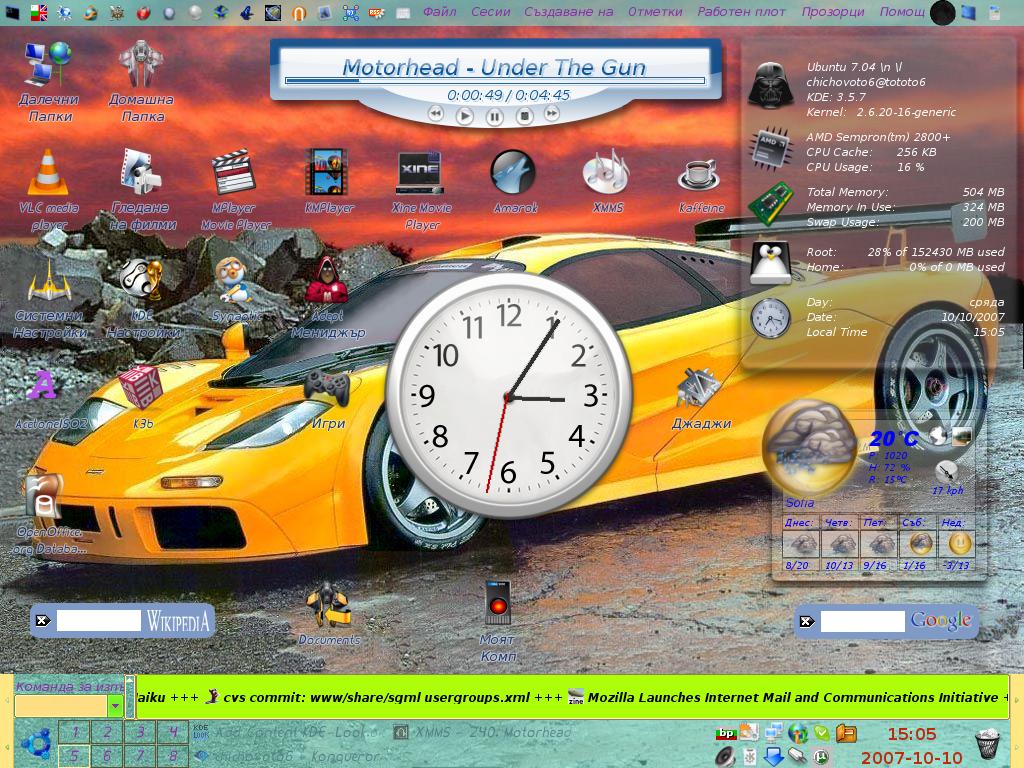Click the run command input field
The image size is (1024, 768).
pos(61,705)
